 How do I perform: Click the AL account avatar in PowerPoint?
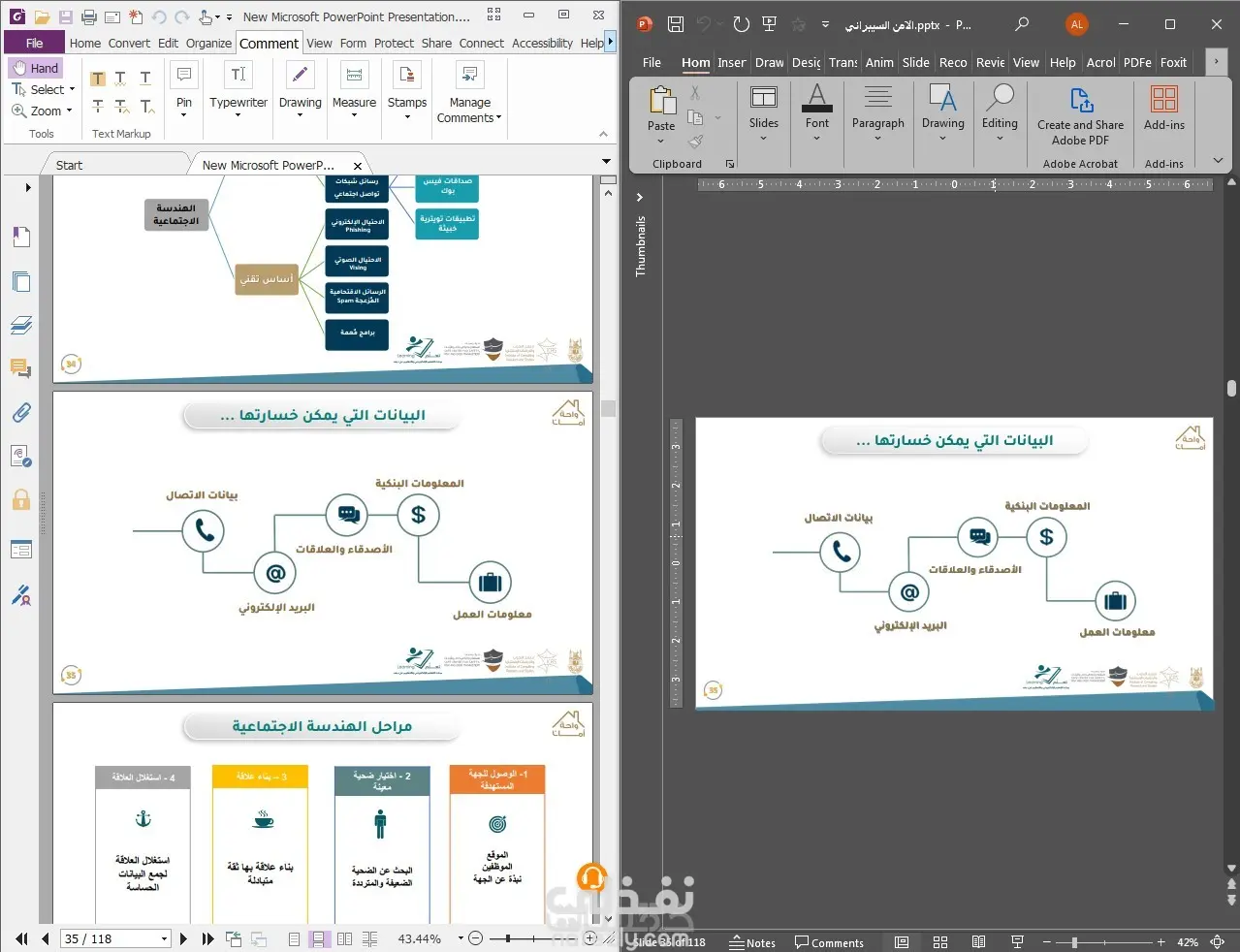click(1076, 24)
